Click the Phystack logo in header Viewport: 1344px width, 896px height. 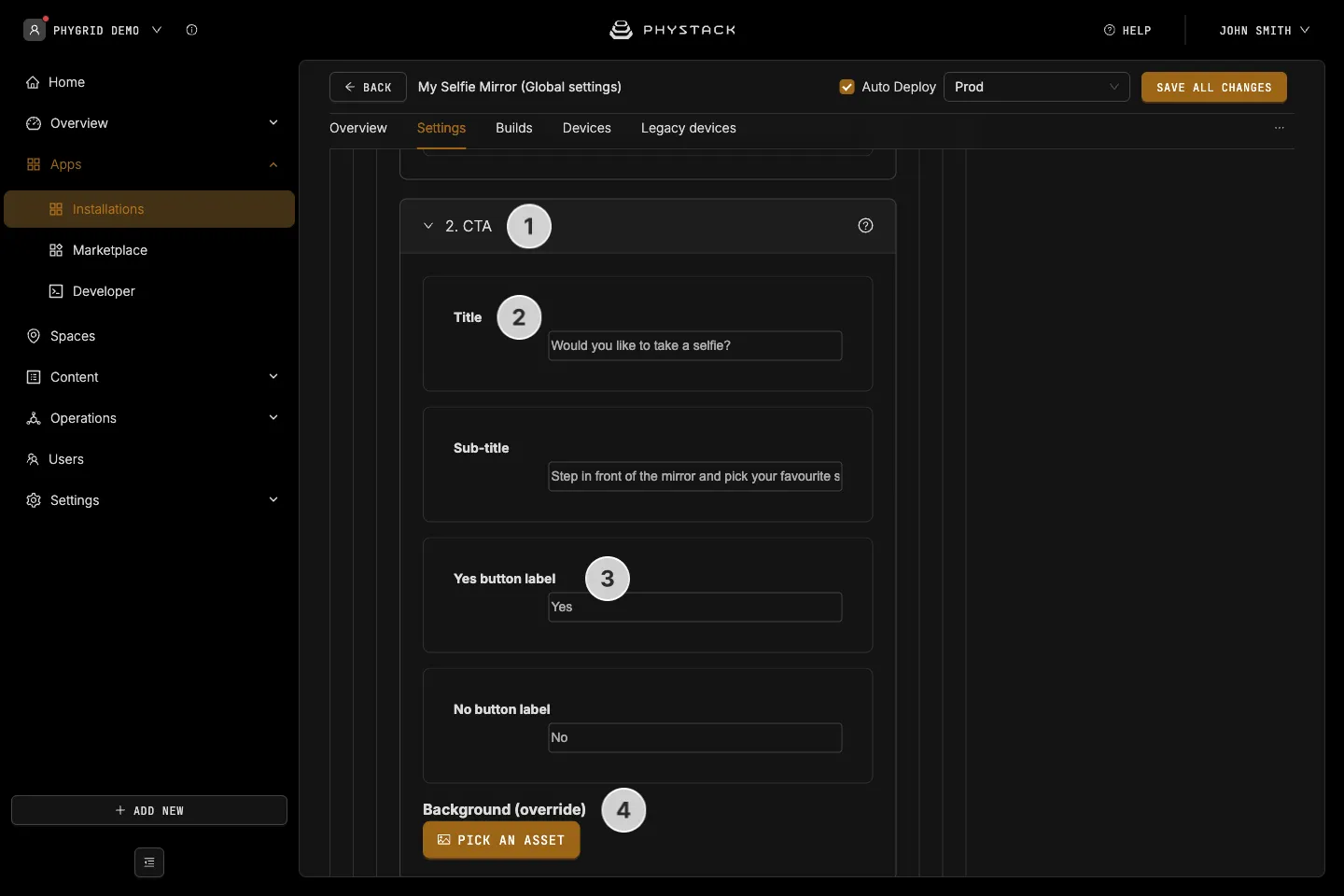[x=672, y=30]
